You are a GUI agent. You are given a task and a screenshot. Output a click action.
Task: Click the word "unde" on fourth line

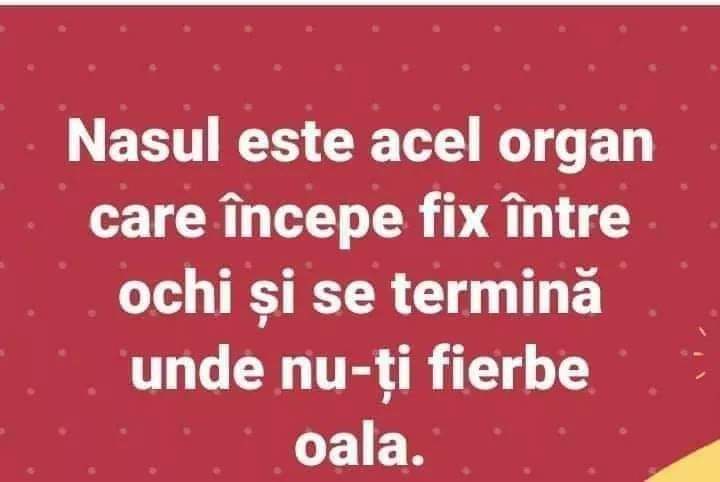click(197, 368)
